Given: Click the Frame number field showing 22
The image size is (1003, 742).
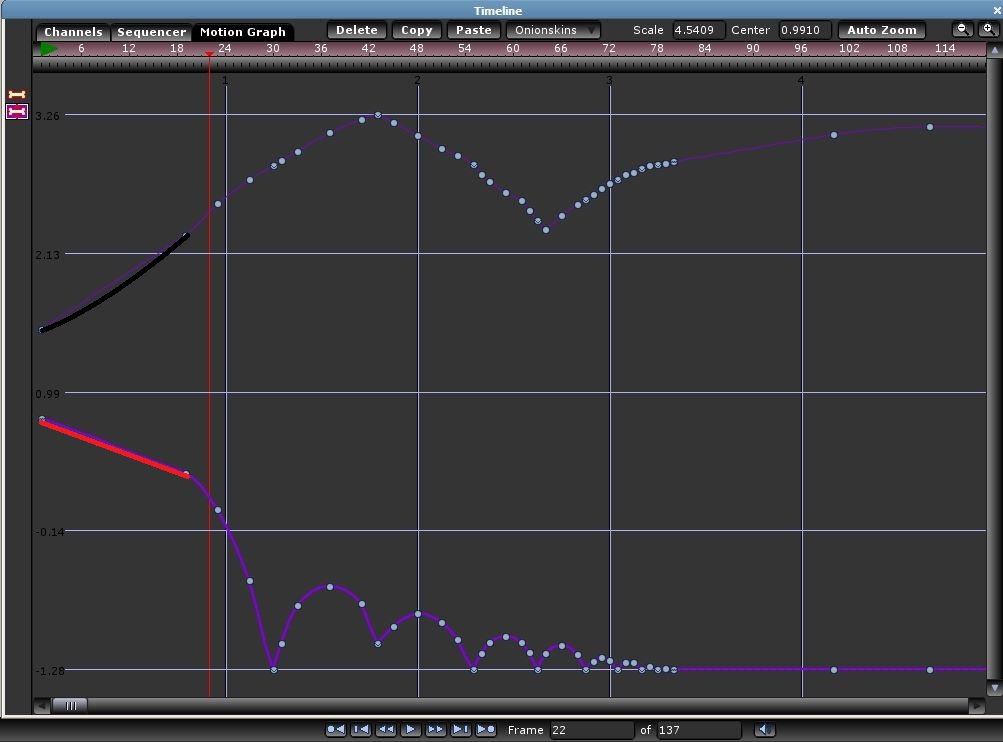Looking at the screenshot, I should [591, 730].
